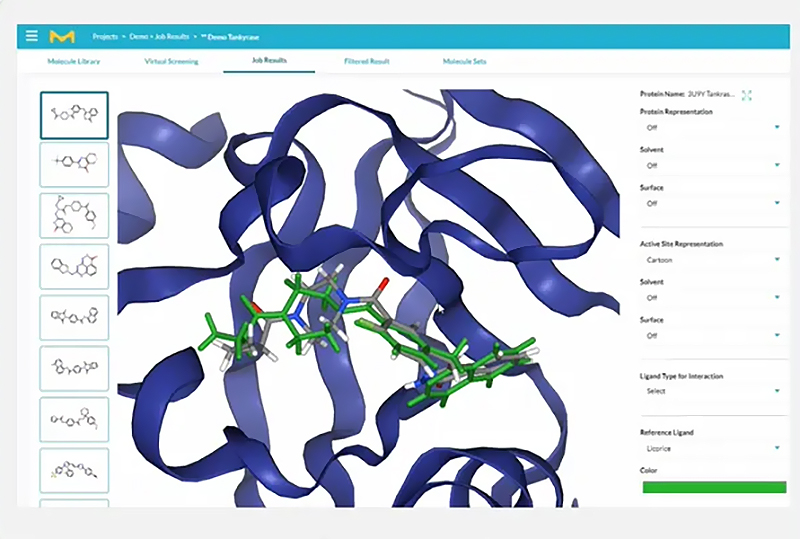Open the protein Solvent dropdown
The width and height of the screenshot is (800, 539).
coord(712,165)
